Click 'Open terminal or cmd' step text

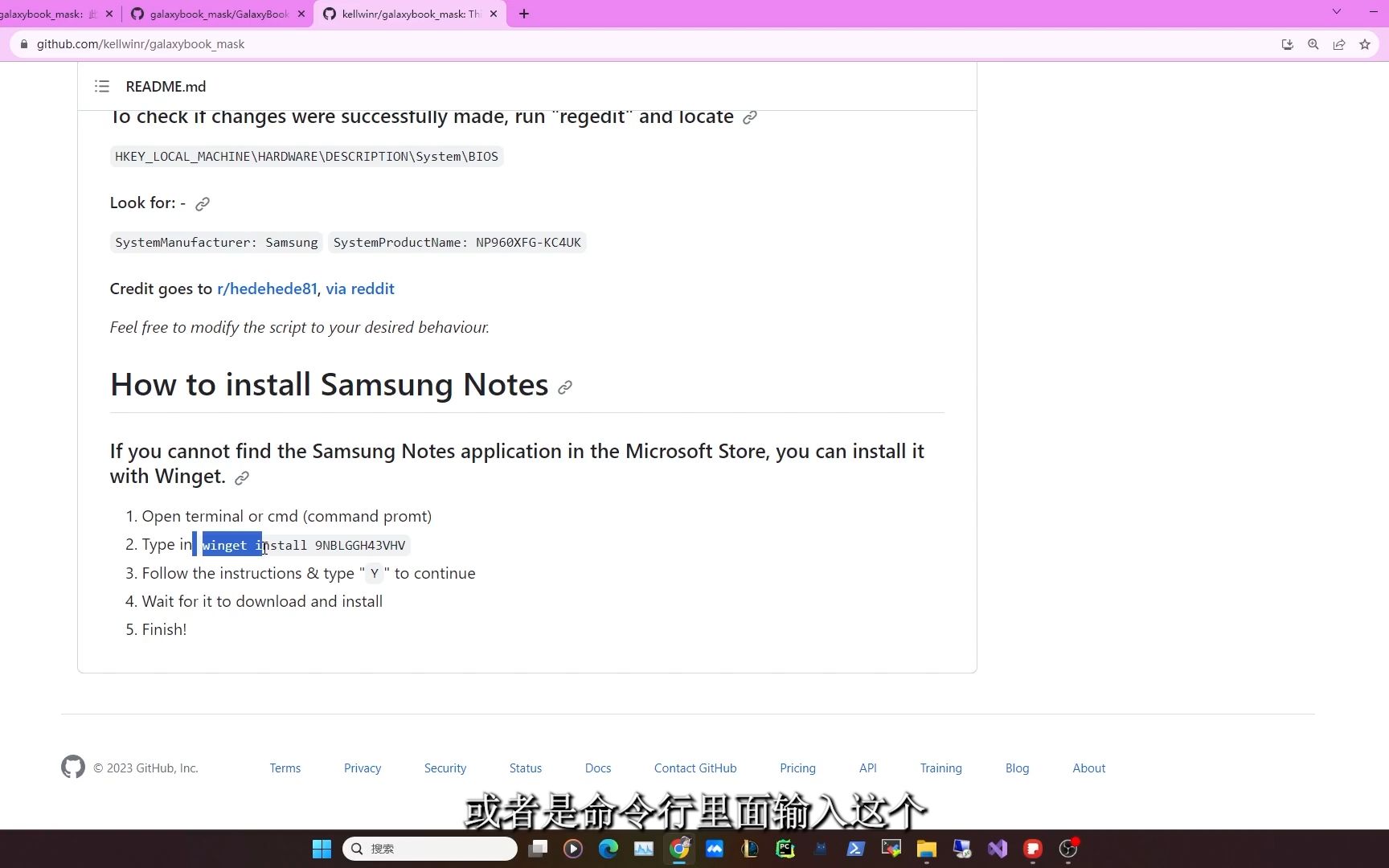[x=287, y=517]
